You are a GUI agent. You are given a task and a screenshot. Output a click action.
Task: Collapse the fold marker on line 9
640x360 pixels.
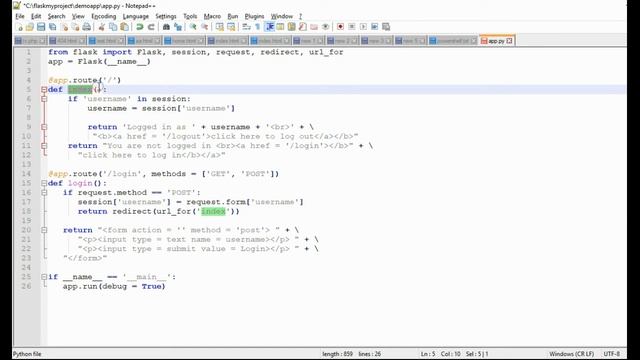coord(44,127)
